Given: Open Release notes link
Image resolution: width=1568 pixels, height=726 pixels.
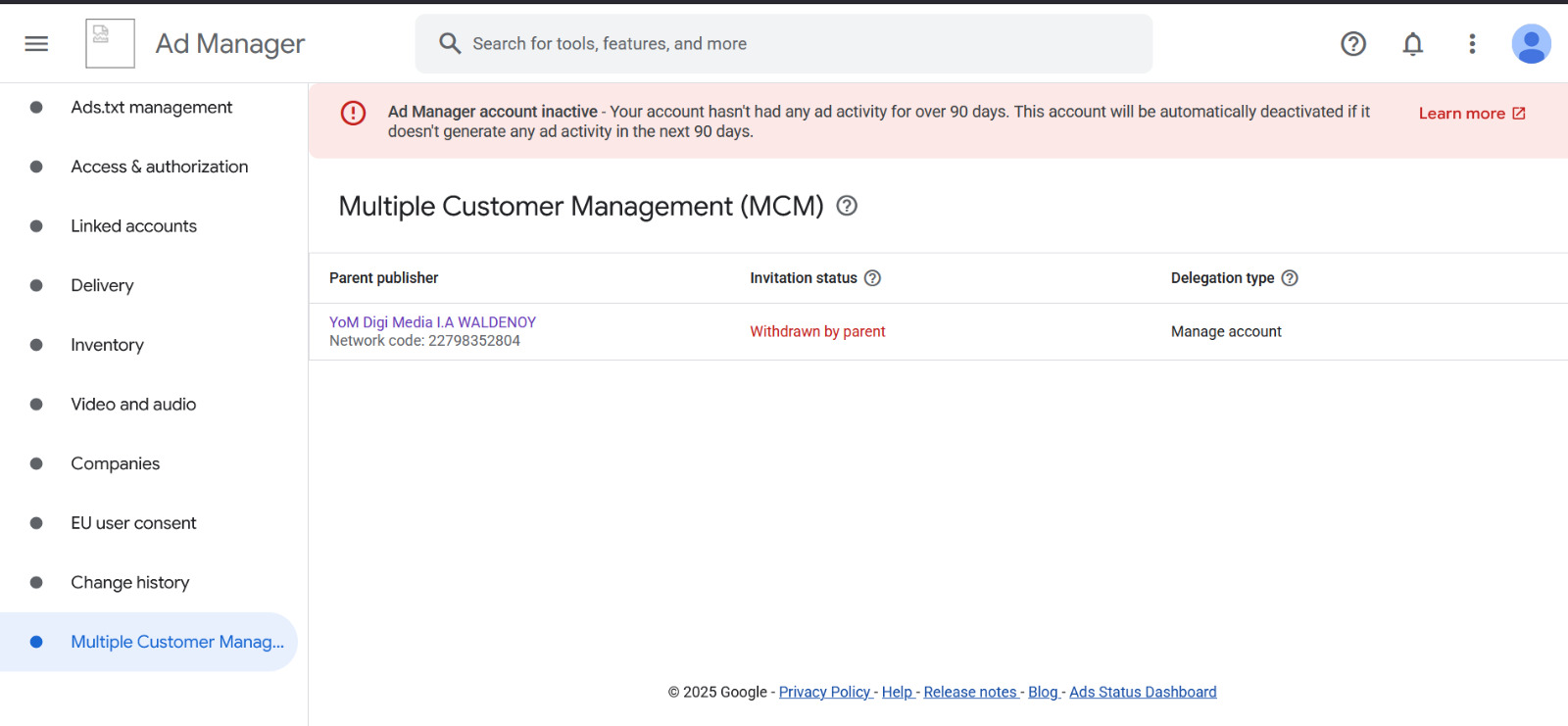Looking at the screenshot, I should click(970, 692).
